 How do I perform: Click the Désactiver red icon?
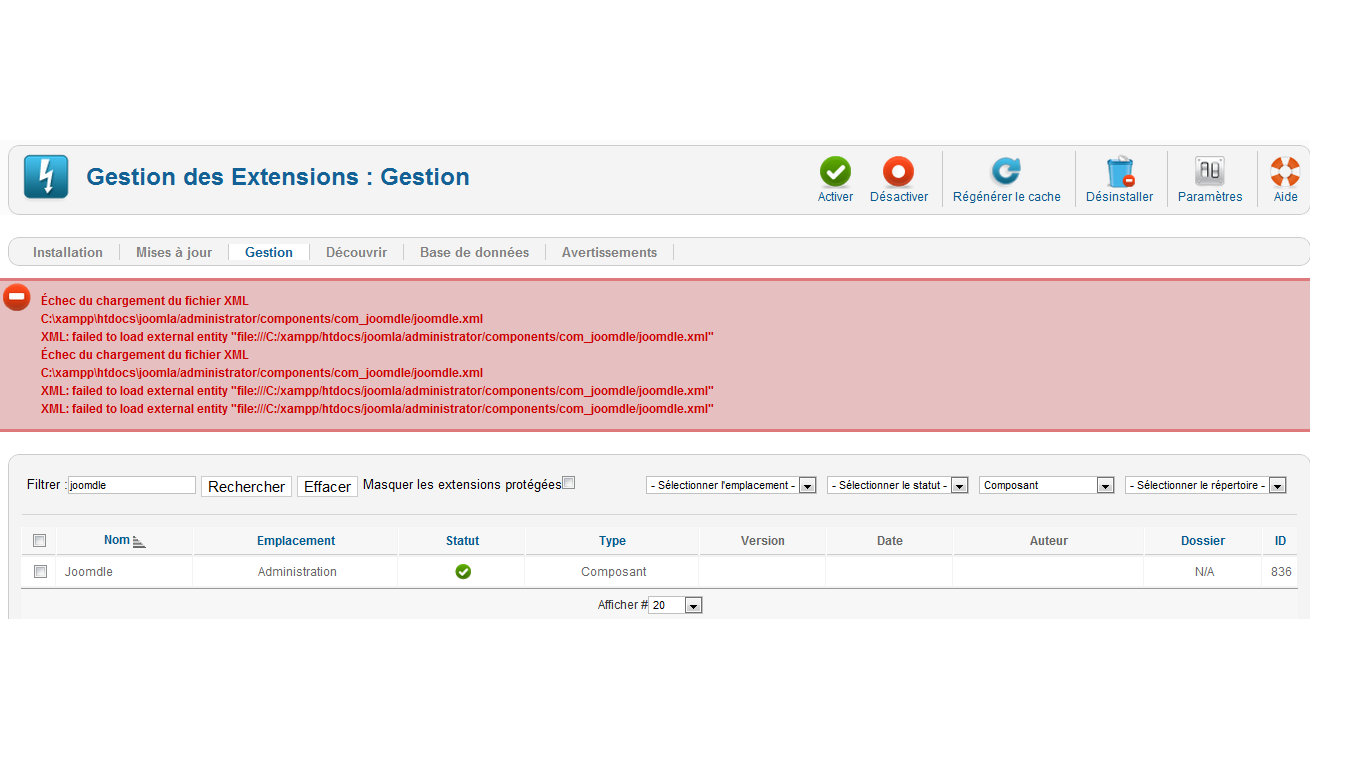pos(898,172)
